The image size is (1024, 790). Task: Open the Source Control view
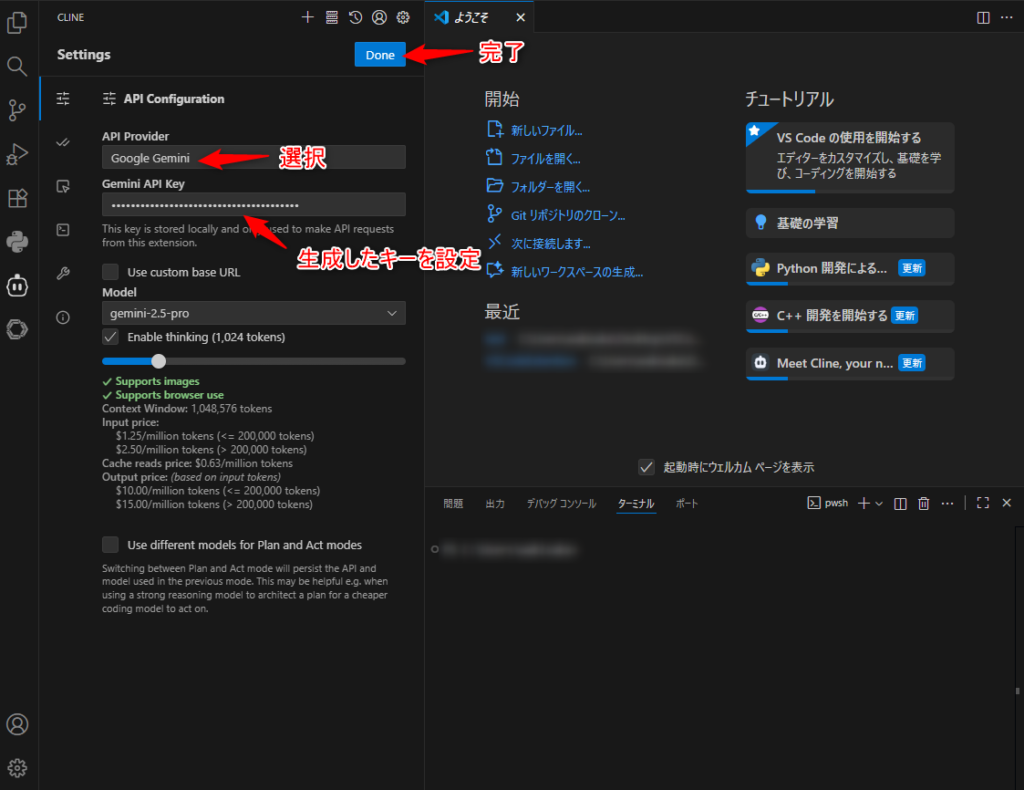pos(17,109)
